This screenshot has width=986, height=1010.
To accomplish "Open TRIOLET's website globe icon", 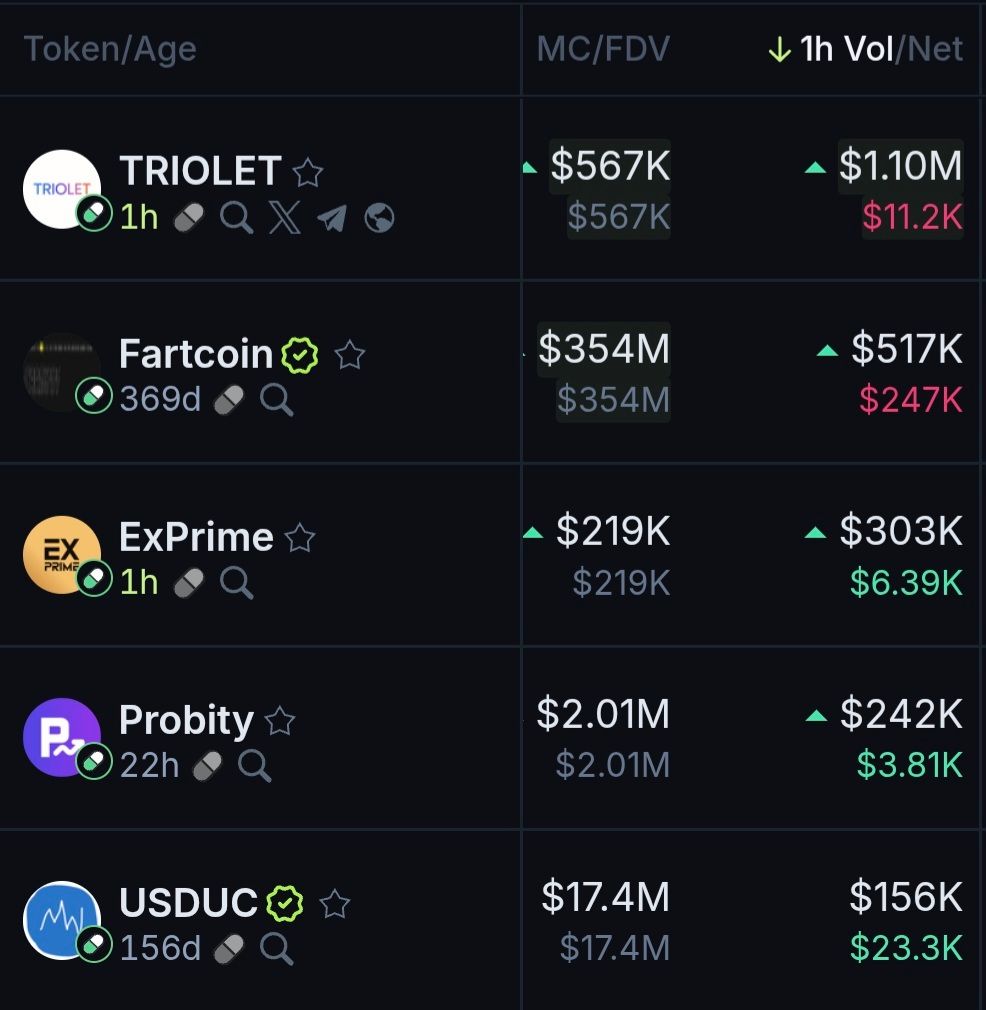I will (379, 217).
